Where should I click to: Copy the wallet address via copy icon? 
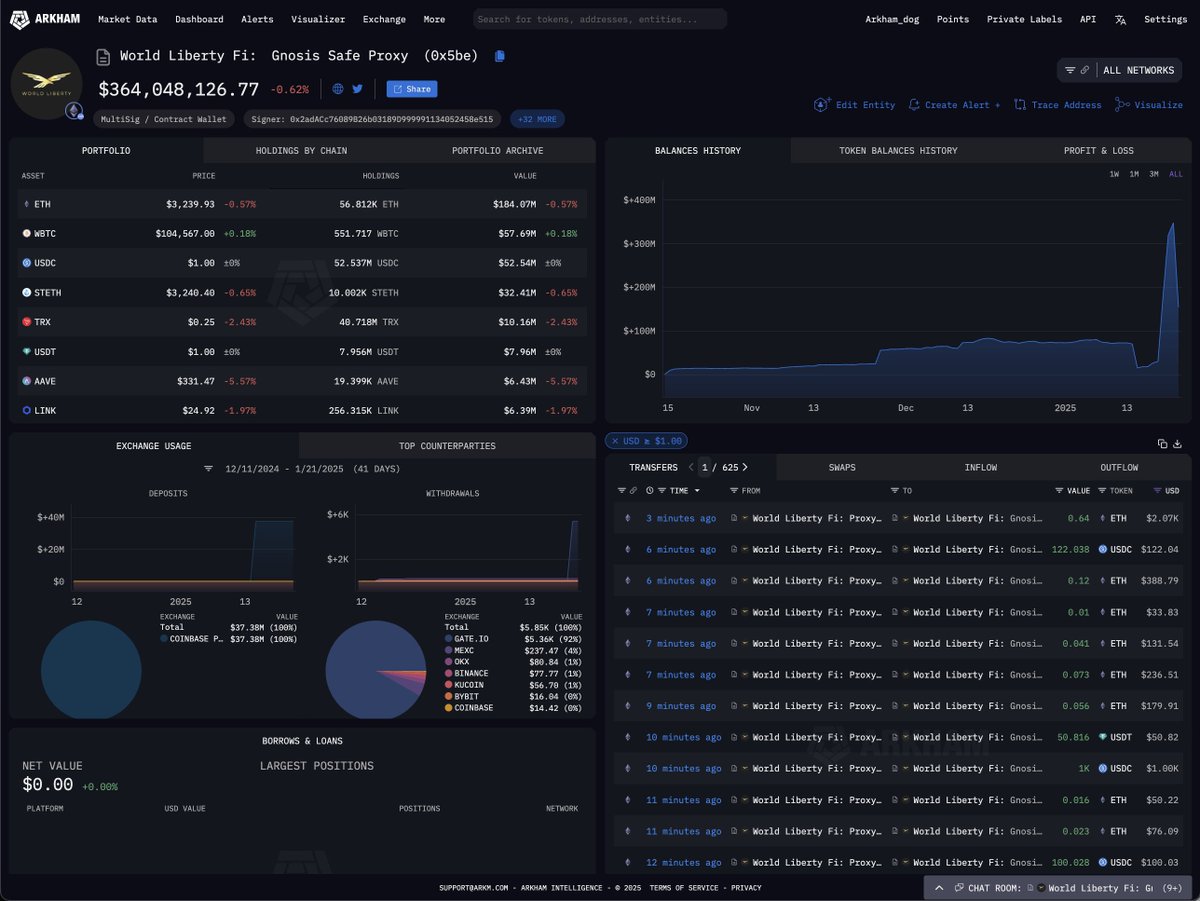click(x=500, y=56)
